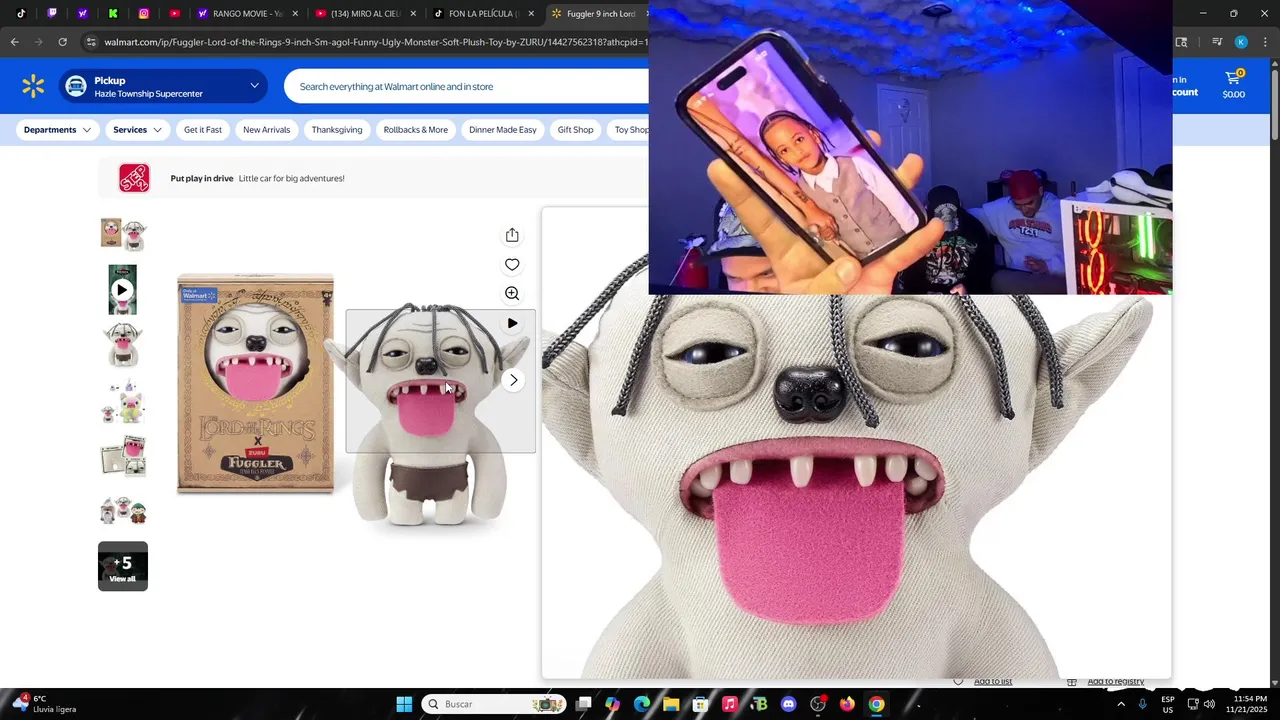The height and width of the screenshot is (720, 1280).
Task: Open File Explorer from the taskbar
Action: [671, 704]
